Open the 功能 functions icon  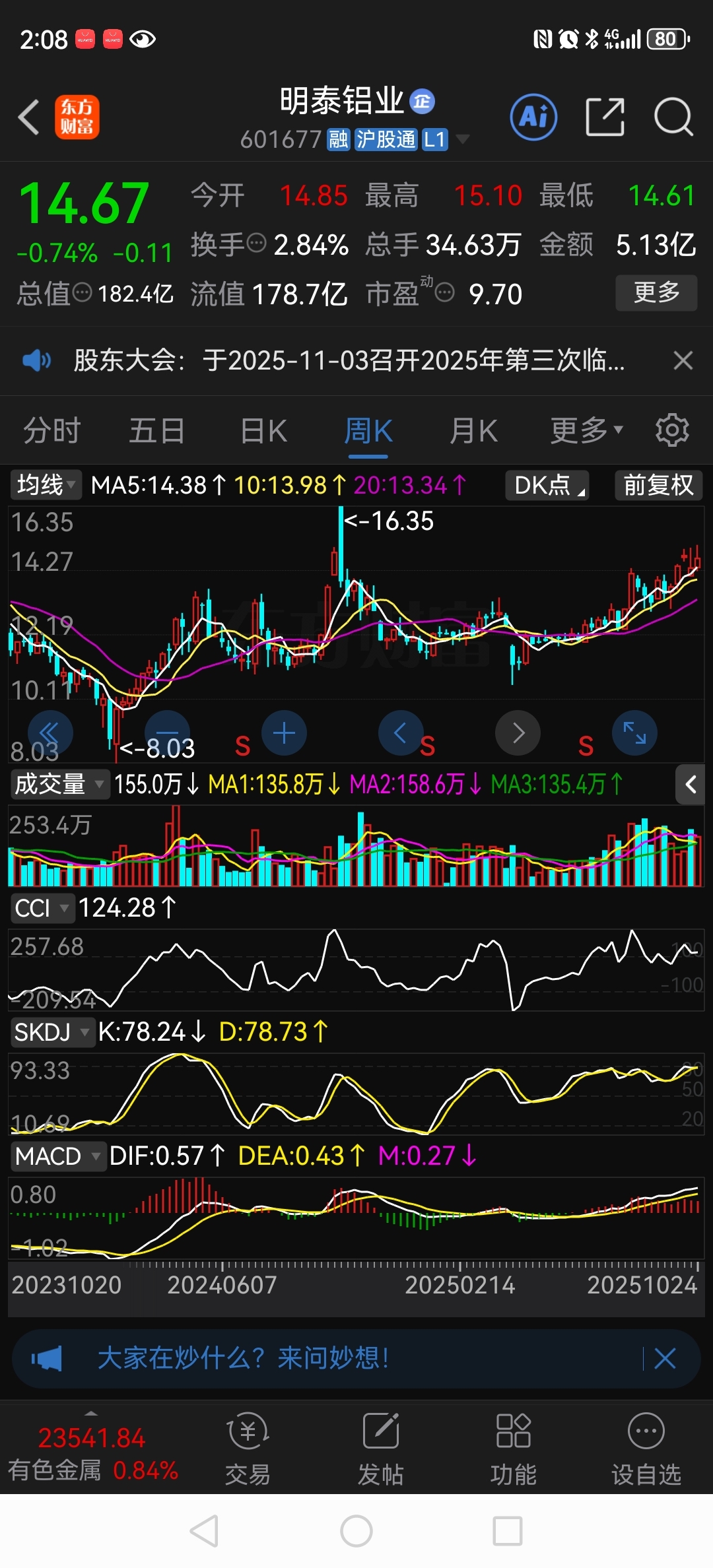point(513,1449)
